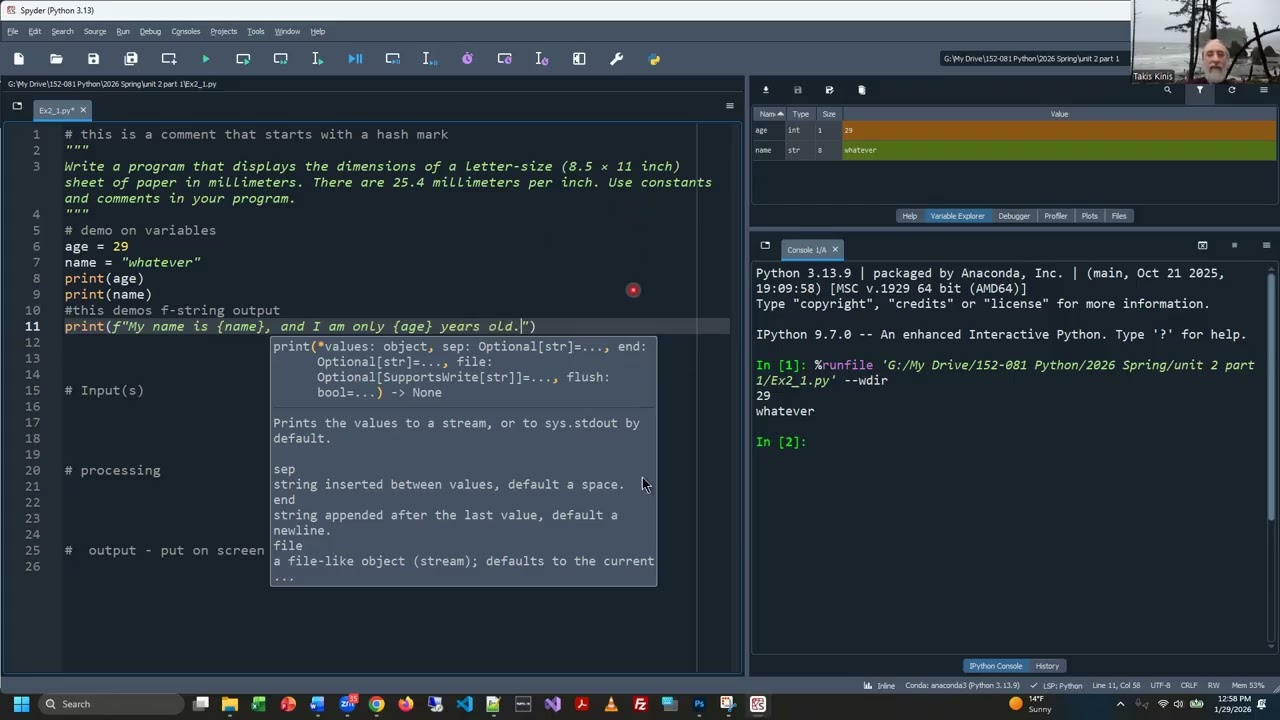Open the Edit menu
The width and height of the screenshot is (1280, 720).
[x=35, y=31]
